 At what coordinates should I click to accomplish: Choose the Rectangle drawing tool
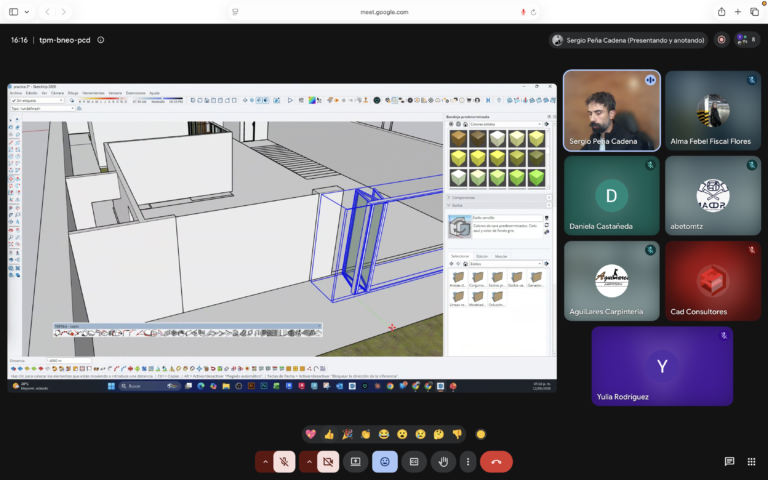click(11, 149)
